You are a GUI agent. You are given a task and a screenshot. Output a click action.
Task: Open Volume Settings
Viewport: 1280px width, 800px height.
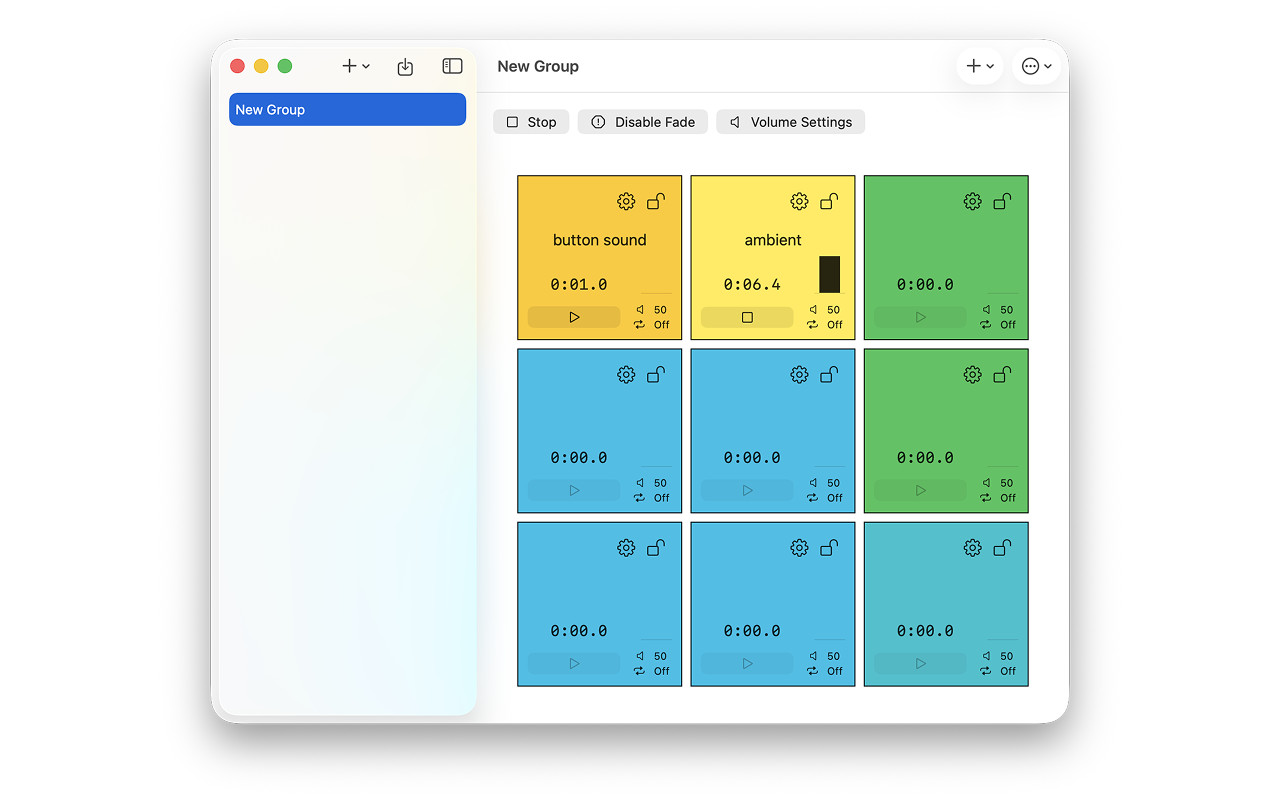pos(790,122)
